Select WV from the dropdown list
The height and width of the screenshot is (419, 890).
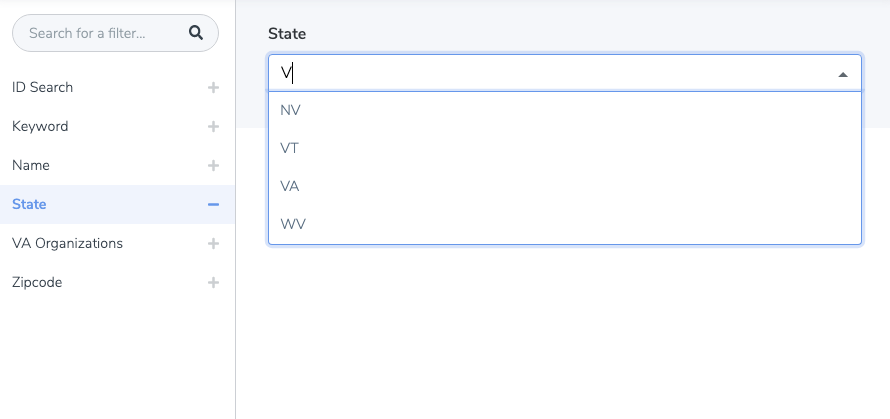point(293,224)
